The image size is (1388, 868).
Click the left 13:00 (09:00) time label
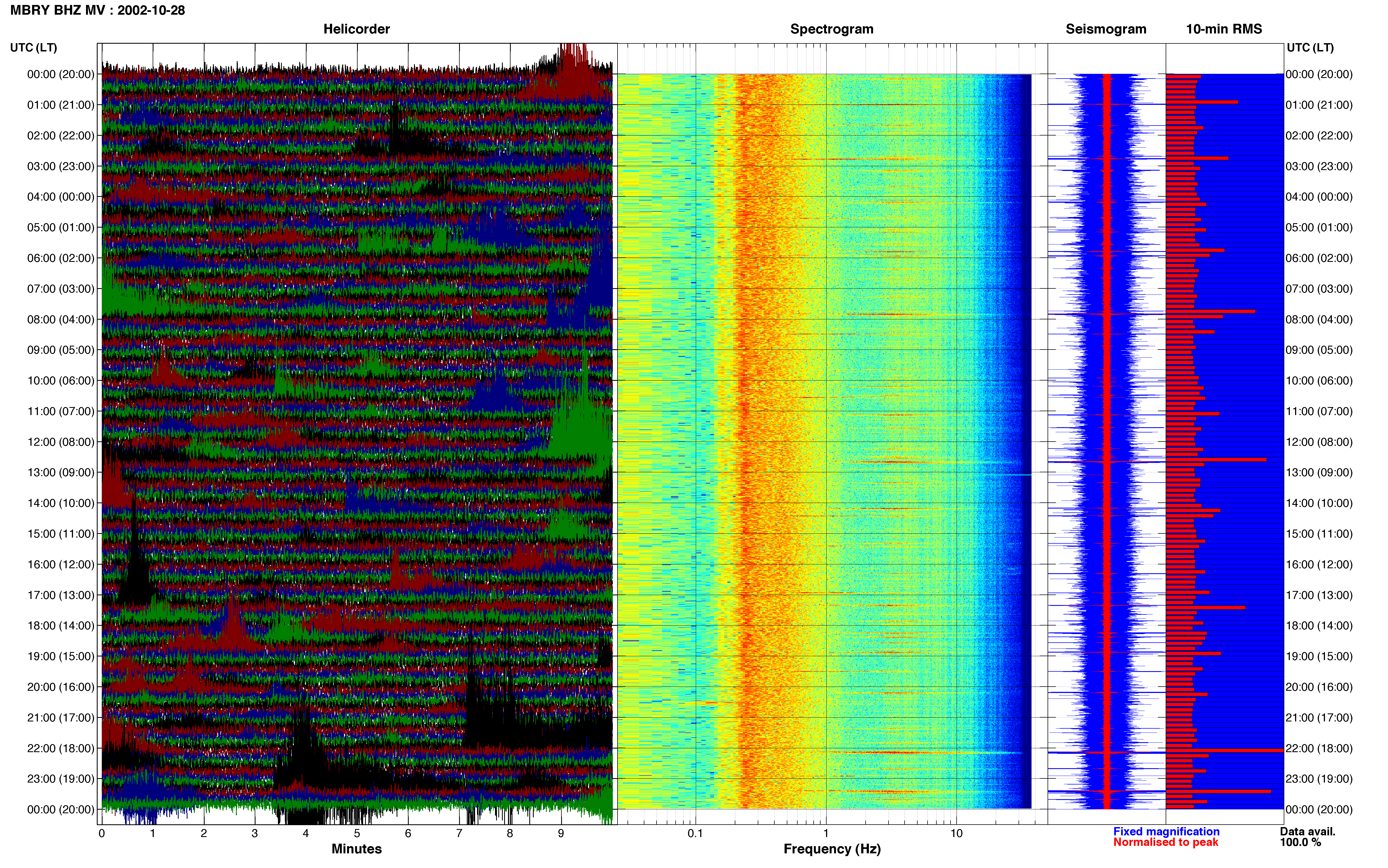coord(61,473)
